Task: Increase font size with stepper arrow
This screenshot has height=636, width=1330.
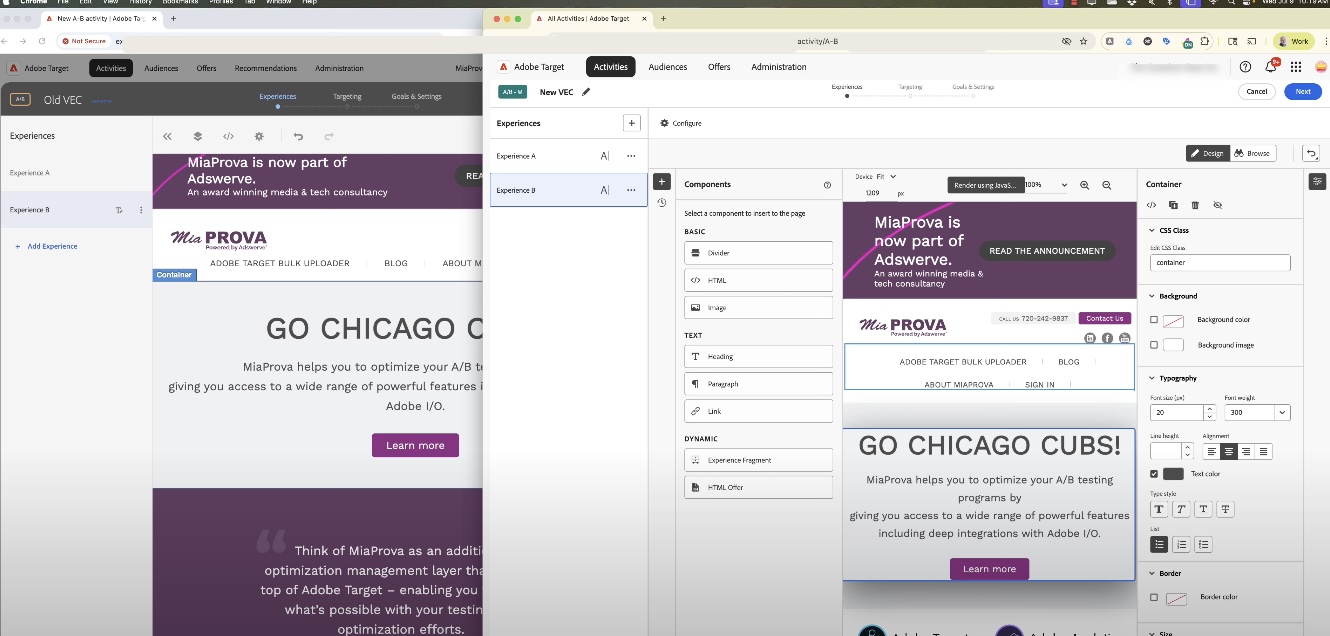Action: (1209, 409)
